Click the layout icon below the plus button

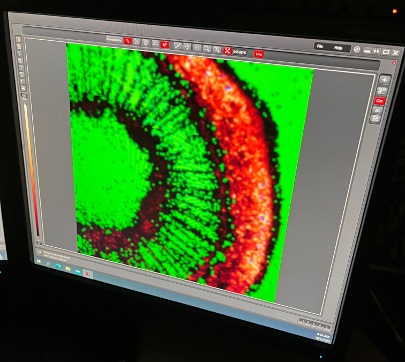[x=382, y=90]
